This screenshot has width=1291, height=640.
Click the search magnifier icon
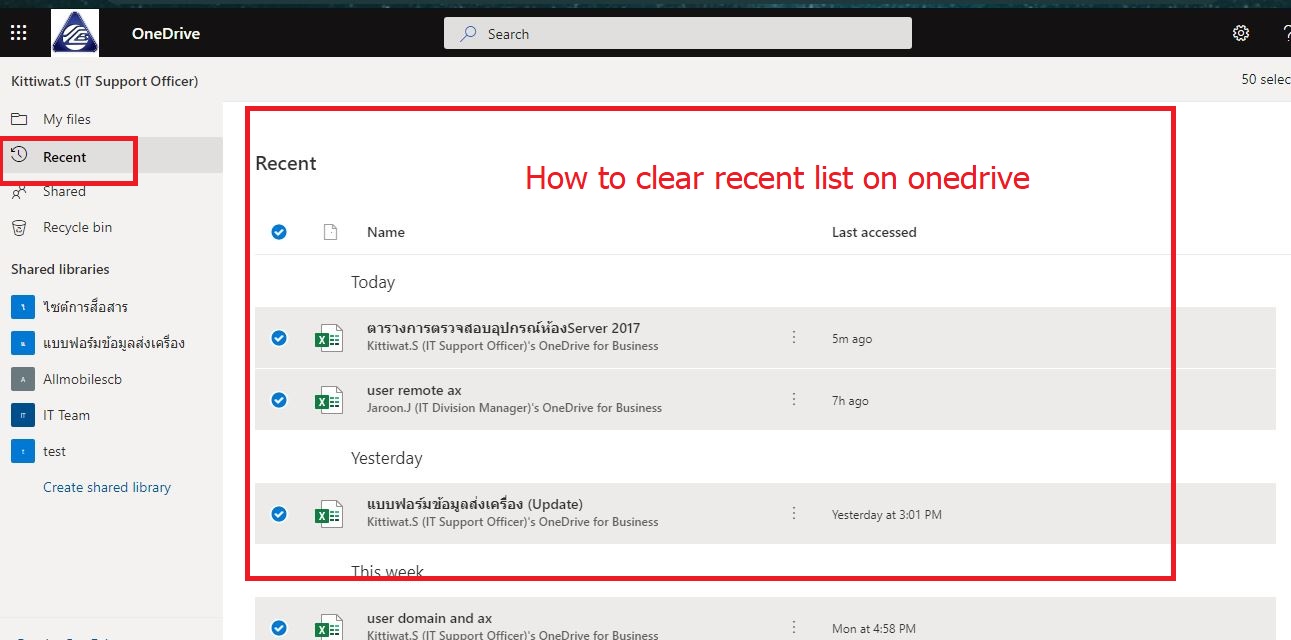468,33
